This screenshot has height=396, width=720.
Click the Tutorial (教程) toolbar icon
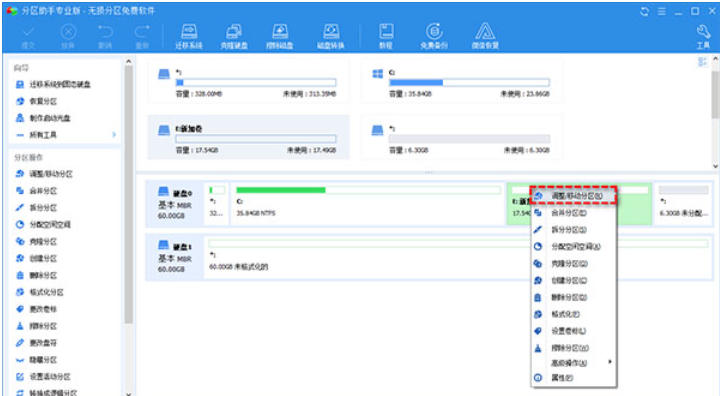pos(386,36)
